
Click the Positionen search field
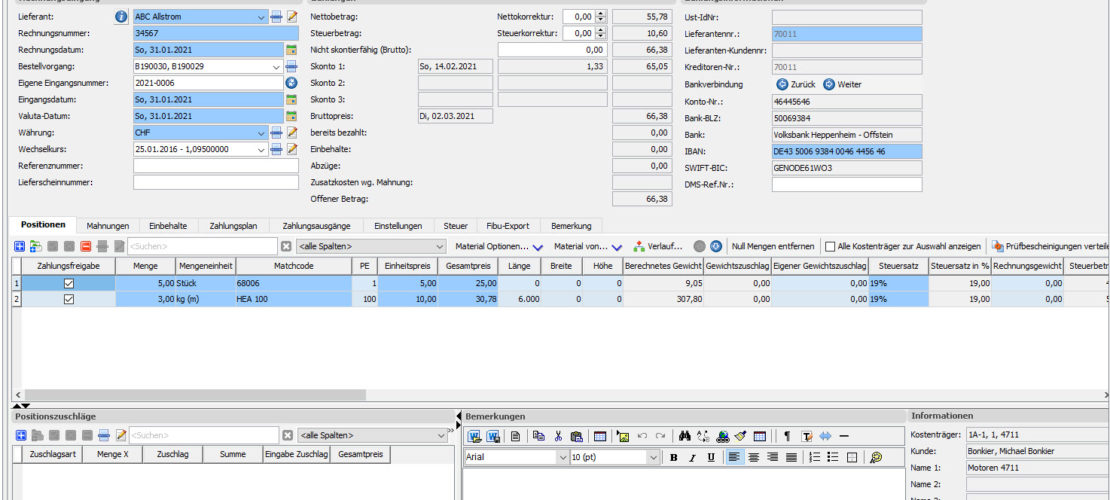(x=202, y=246)
